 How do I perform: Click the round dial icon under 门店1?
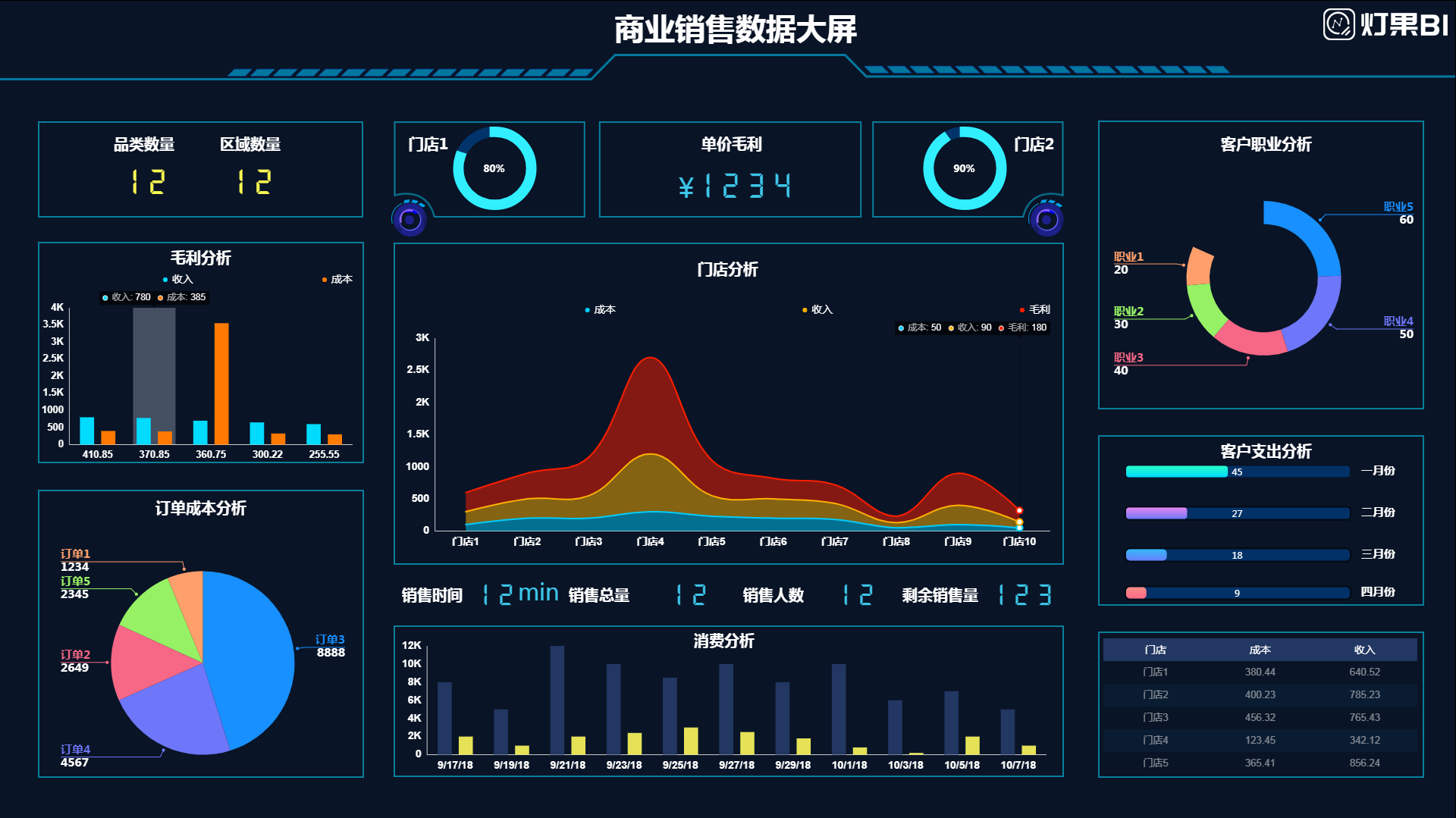pos(410,220)
